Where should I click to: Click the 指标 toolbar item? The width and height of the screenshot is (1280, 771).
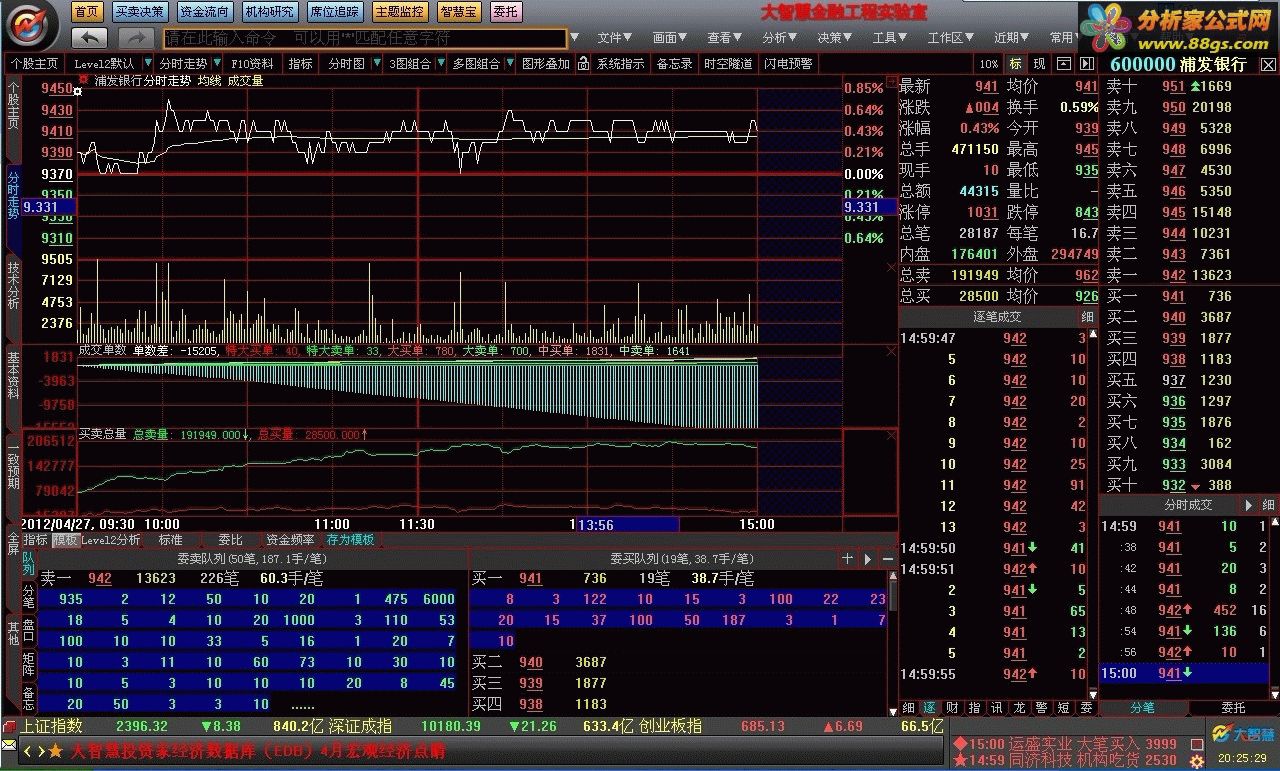[301, 63]
